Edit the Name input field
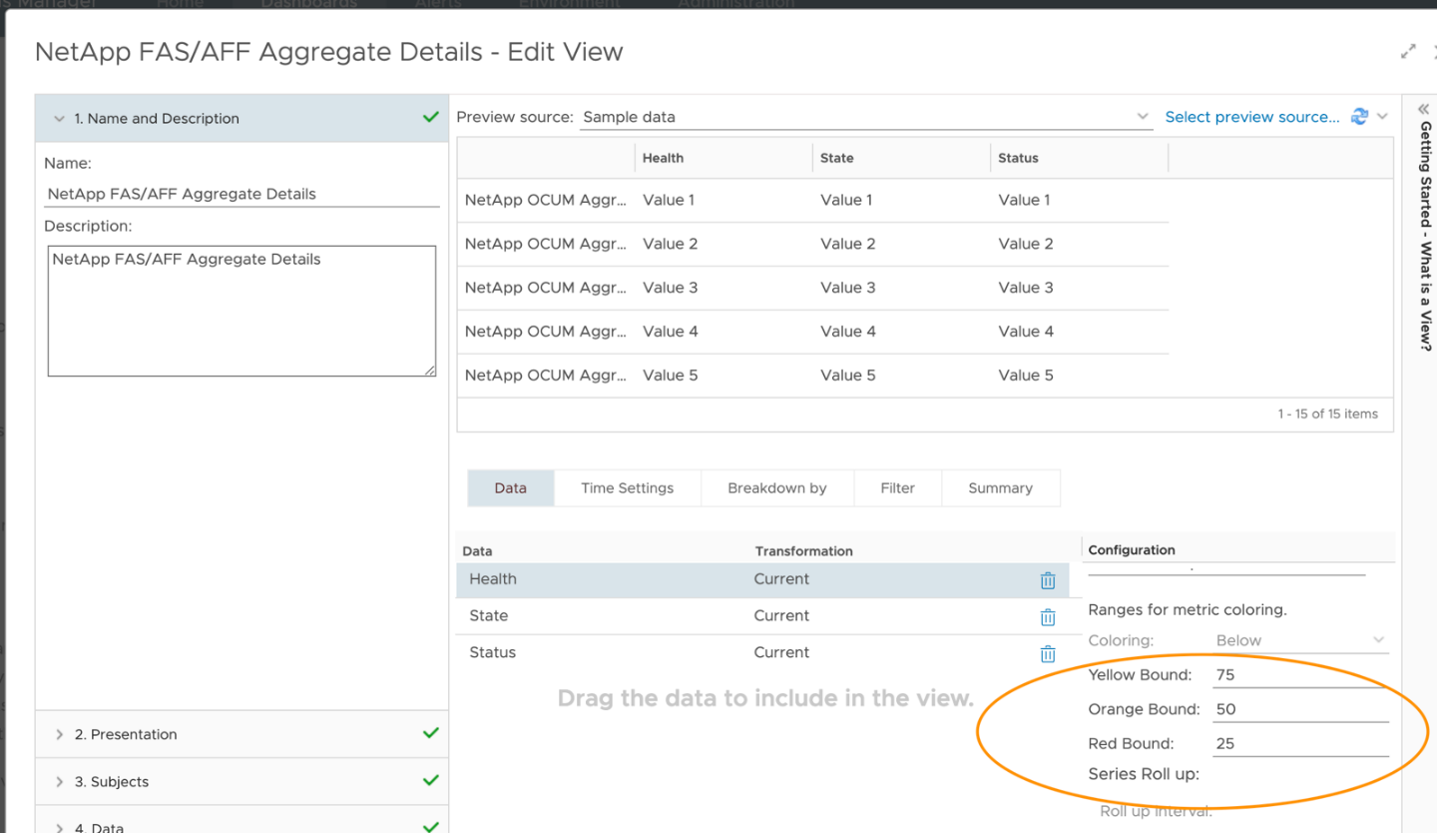Image resolution: width=1442 pixels, height=837 pixels. pyautogui.click(x=242, y=194)
